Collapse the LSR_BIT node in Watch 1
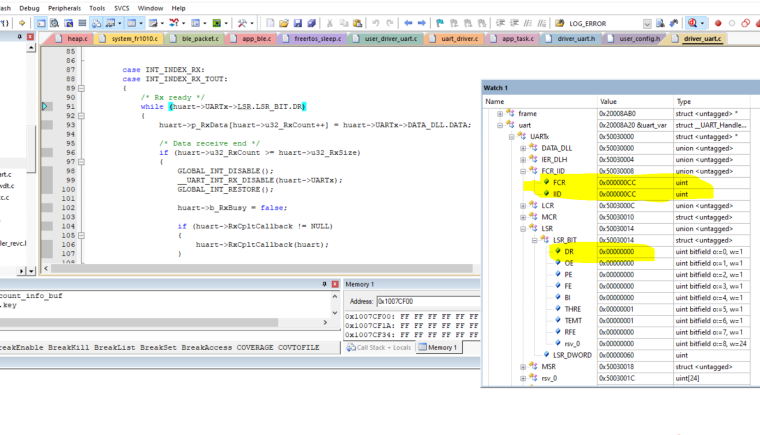Screen dimensions: 760x435 [x=534, y=240]
